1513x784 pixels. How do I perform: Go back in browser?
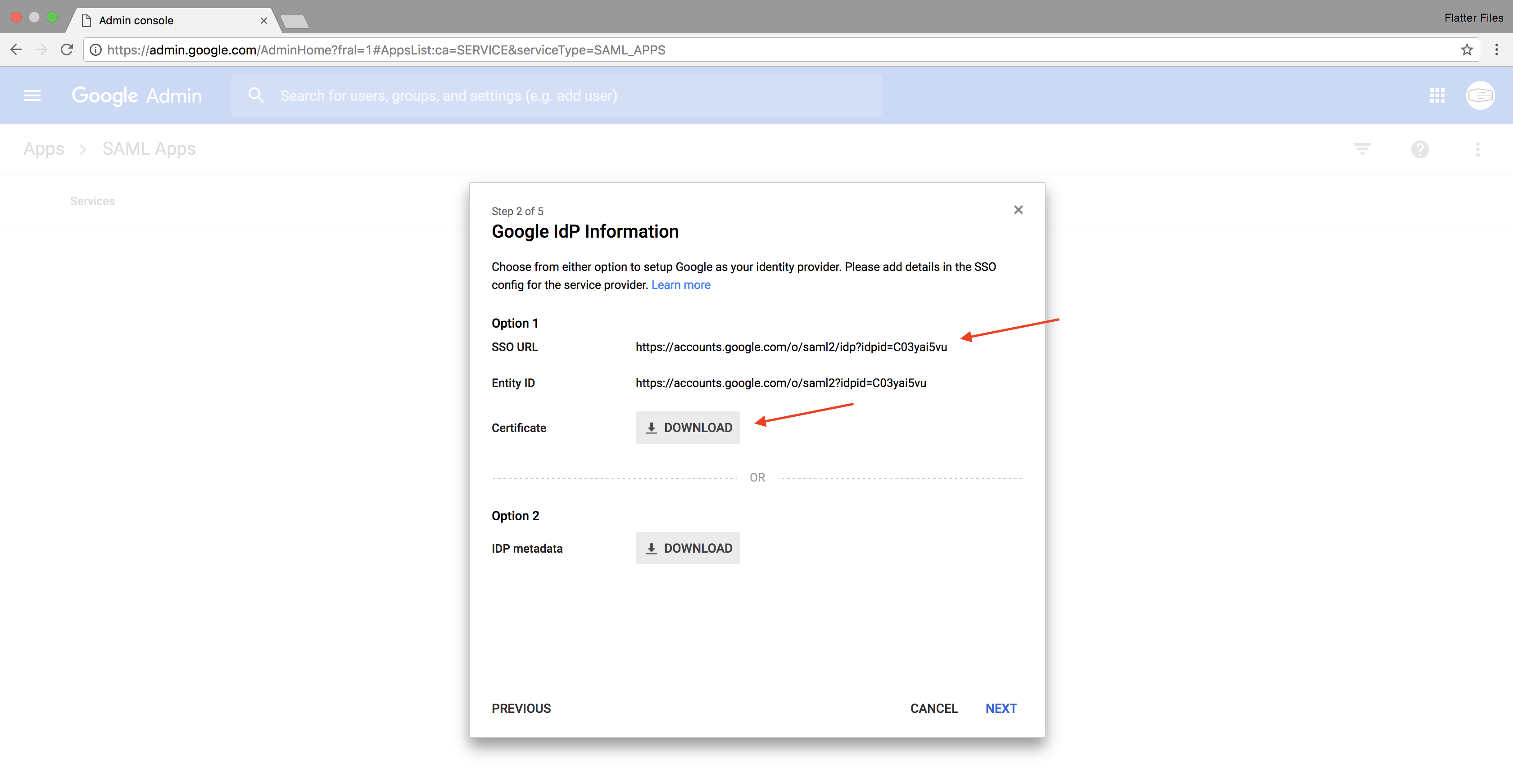(x=17, y=50)
